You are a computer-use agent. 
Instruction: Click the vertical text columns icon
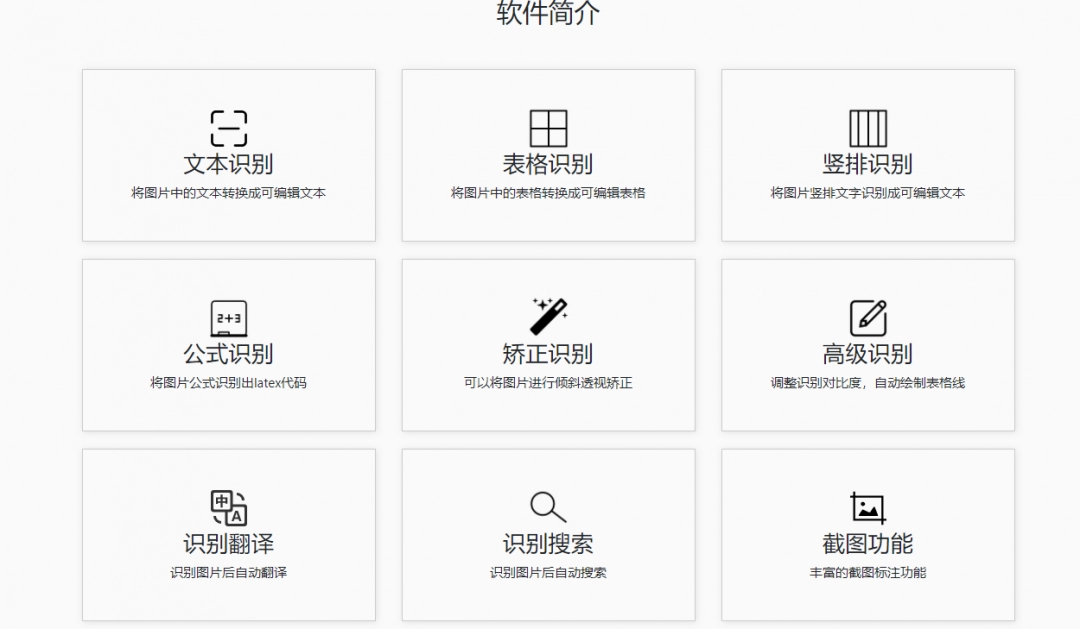(868, 128)
